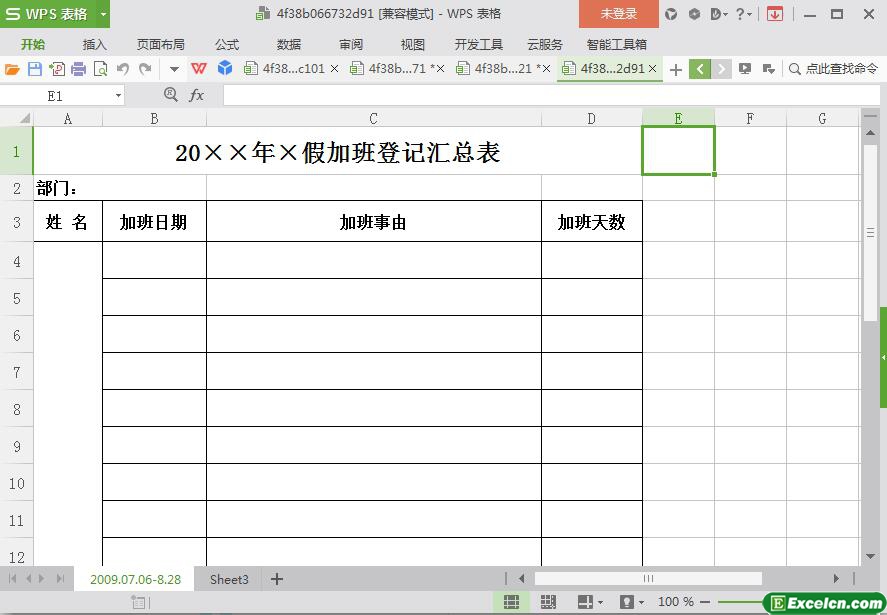Click the open folder icon in toolbar
The image size is (887, 615).
tap(12, 69)
